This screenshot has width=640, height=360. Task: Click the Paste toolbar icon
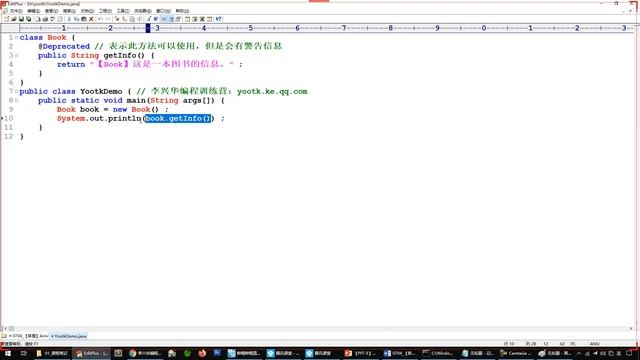[84, 19]
